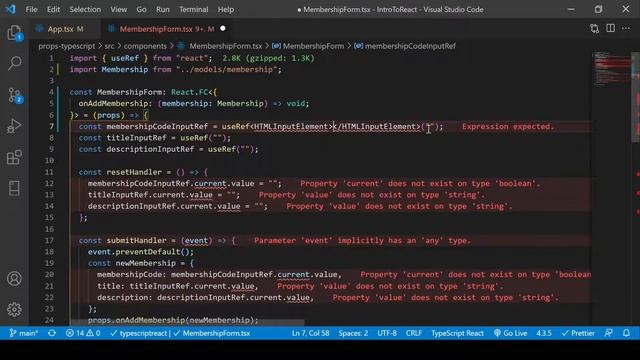The height and width of the screenshot is (360, 640).
Task: Open the Edit menu
Action: point(53,9)
